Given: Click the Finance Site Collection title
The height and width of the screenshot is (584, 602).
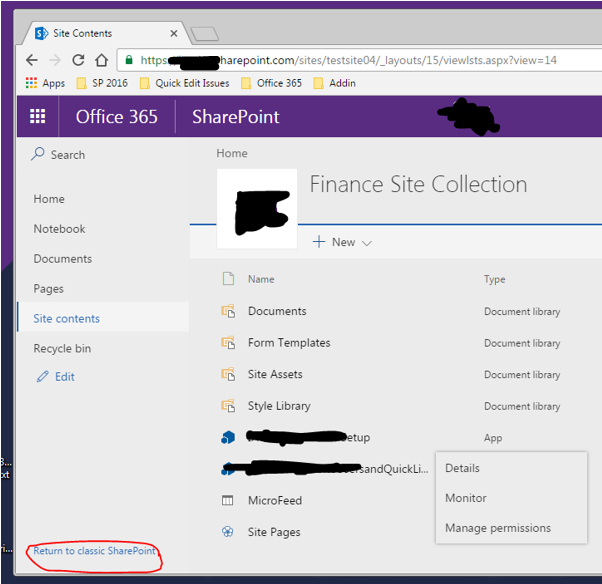Looking at the screenshot, I should [x=418, y=184].
